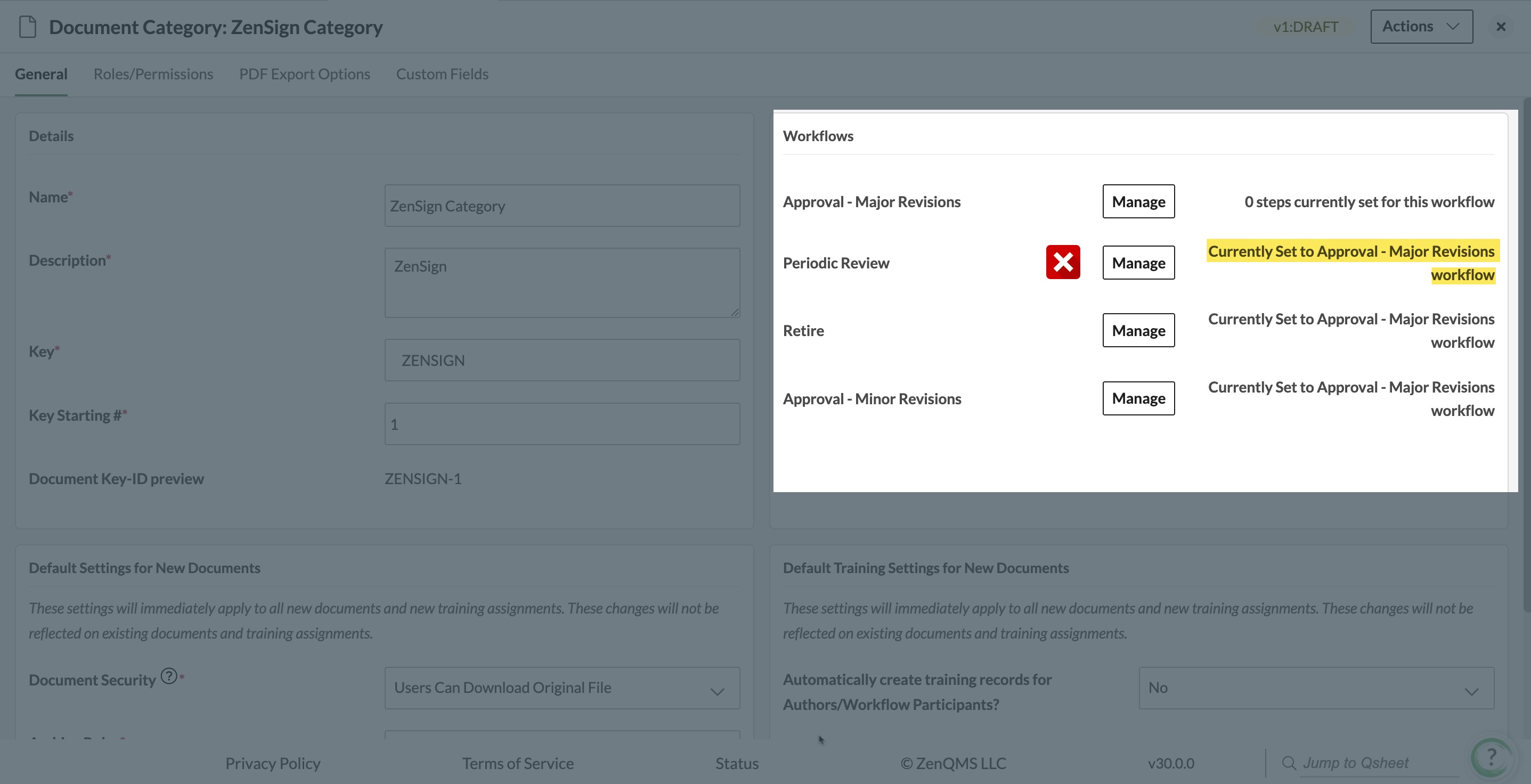Screen dimensions: 1531x784
Task: Click the Jump to Qsheet search field
Action: 1379,763
